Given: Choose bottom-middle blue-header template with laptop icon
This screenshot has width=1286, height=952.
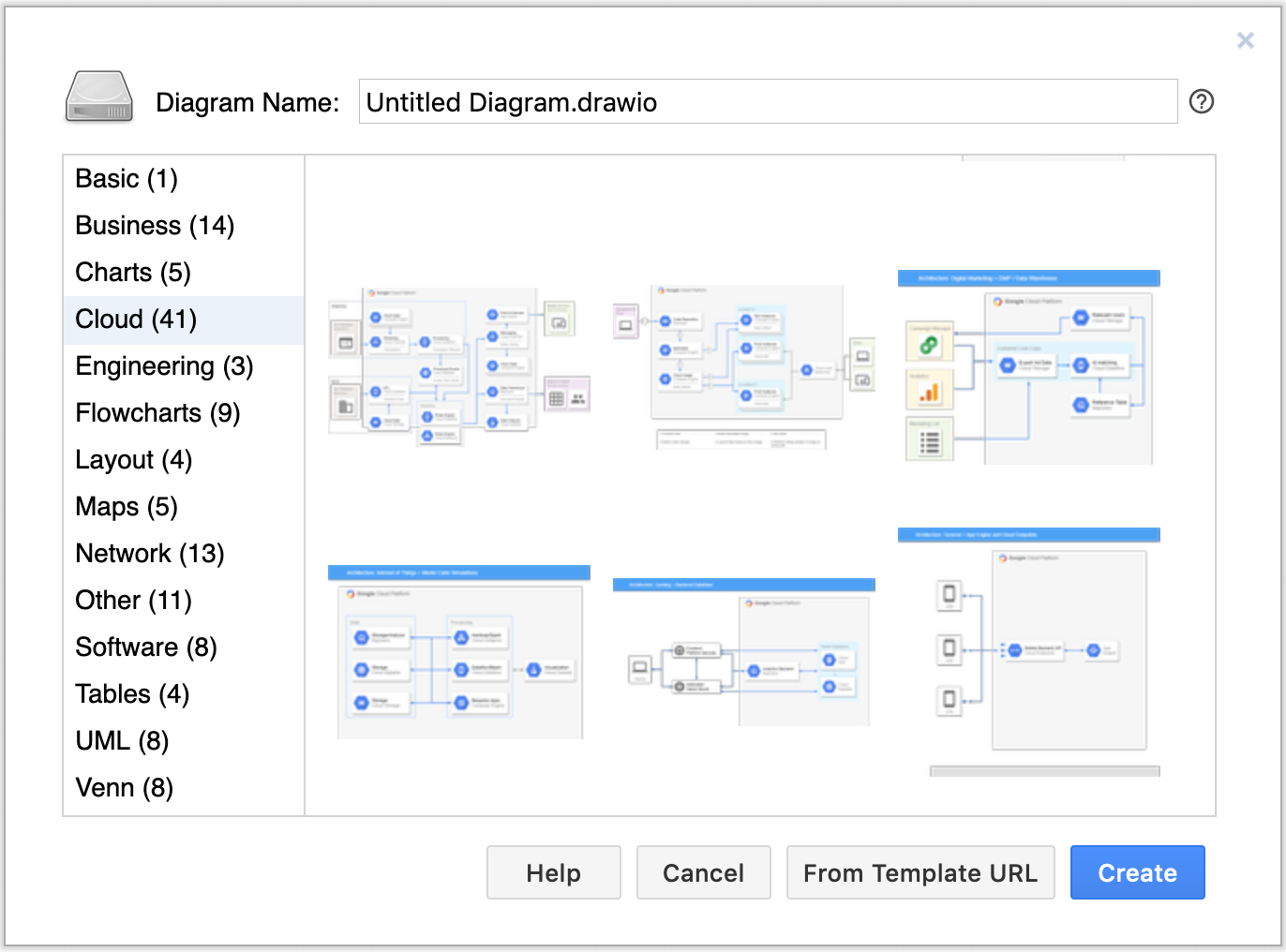Looking at the screenshot, I should [744, 652].
